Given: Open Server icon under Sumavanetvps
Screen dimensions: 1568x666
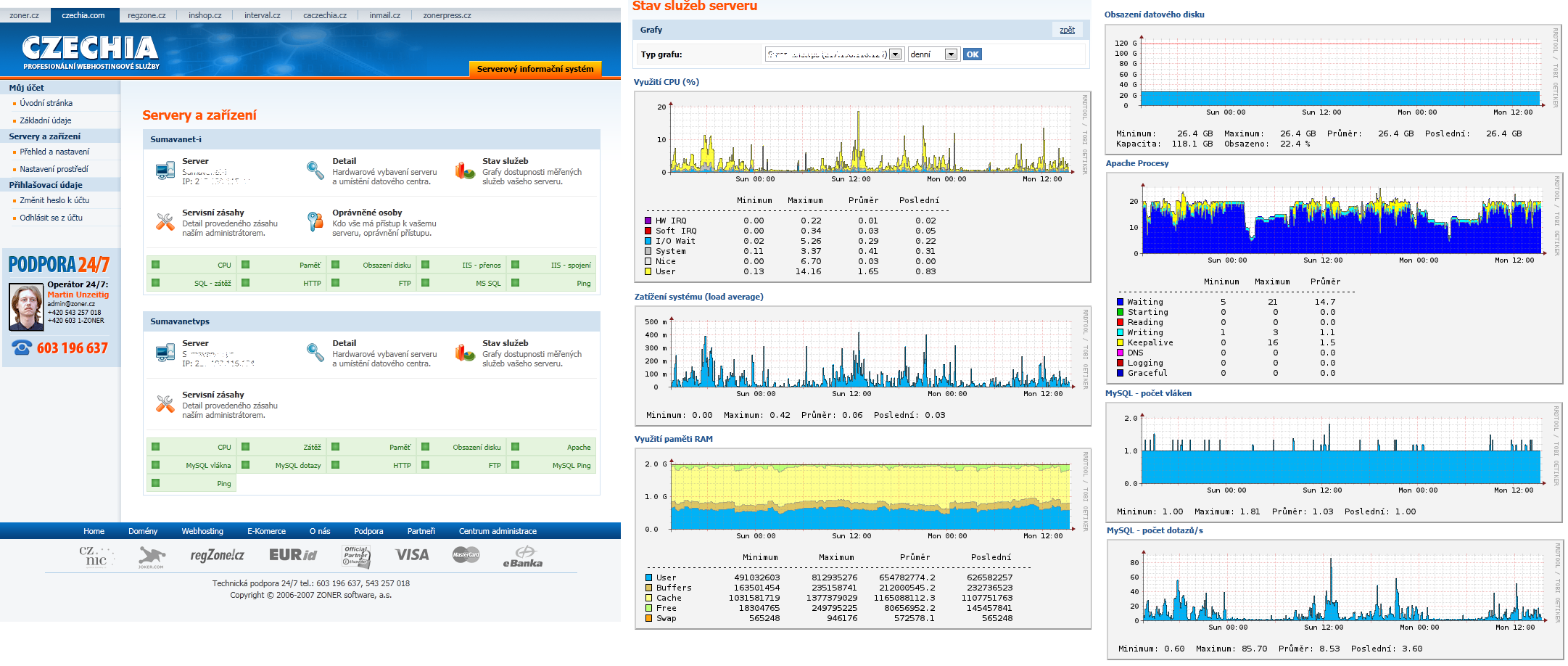Looking at the screenshot, I should coord(165,353).
